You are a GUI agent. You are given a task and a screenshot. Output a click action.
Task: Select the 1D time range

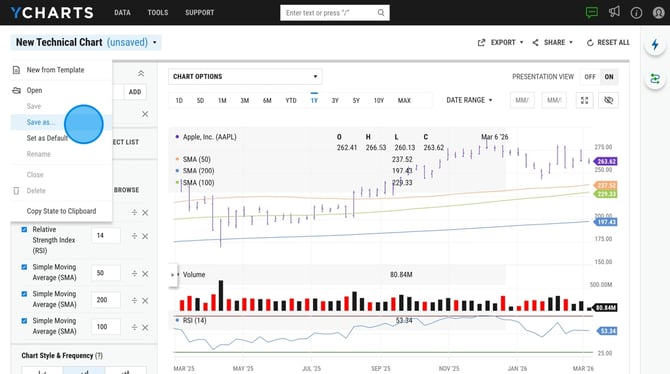(179, 101)
